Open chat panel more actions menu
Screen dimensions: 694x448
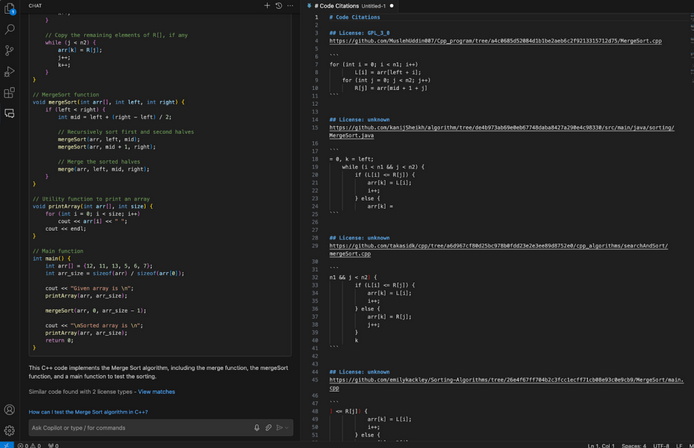pos(289,6)
